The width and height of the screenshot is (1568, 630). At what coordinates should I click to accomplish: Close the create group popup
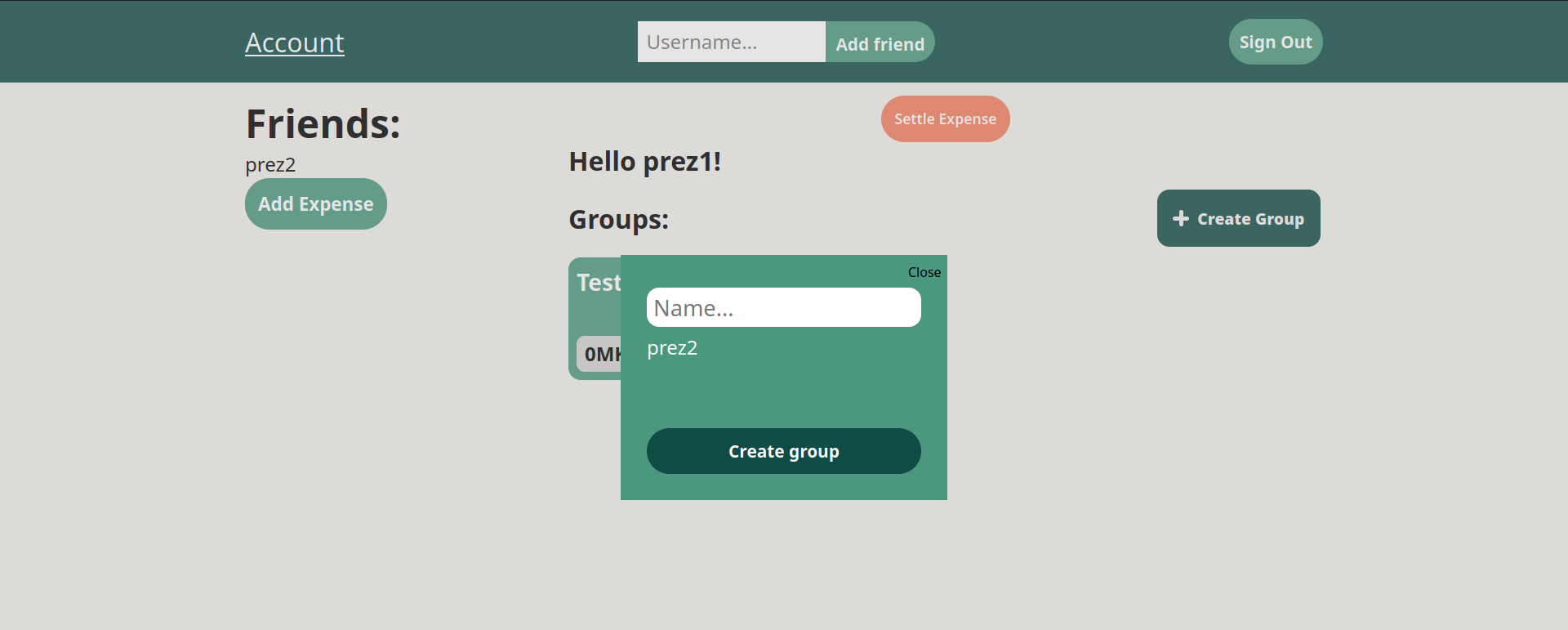coord(924,273)
